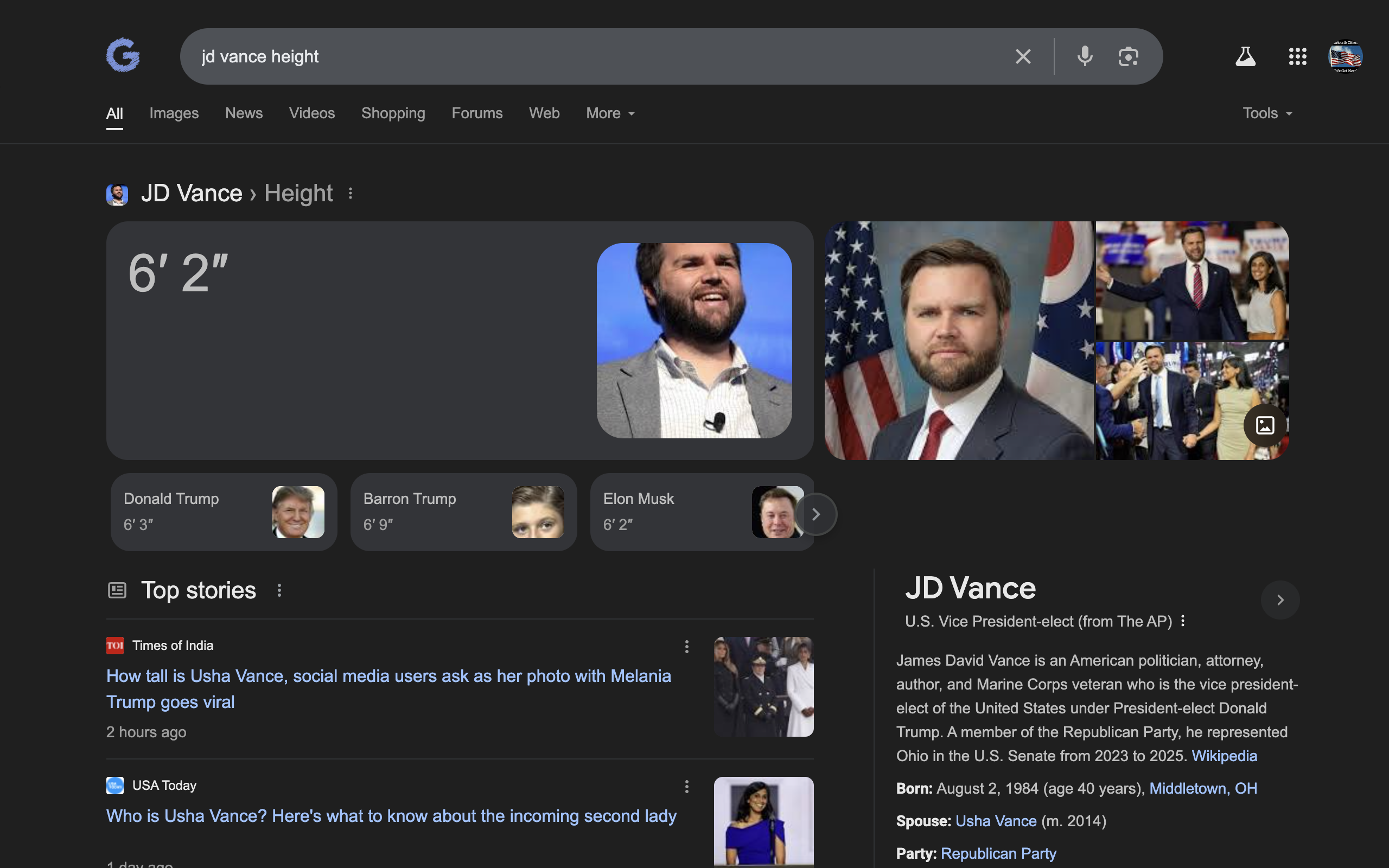Open more images icon on photo collage
1389x868 pixels.
pos(1264,425)
